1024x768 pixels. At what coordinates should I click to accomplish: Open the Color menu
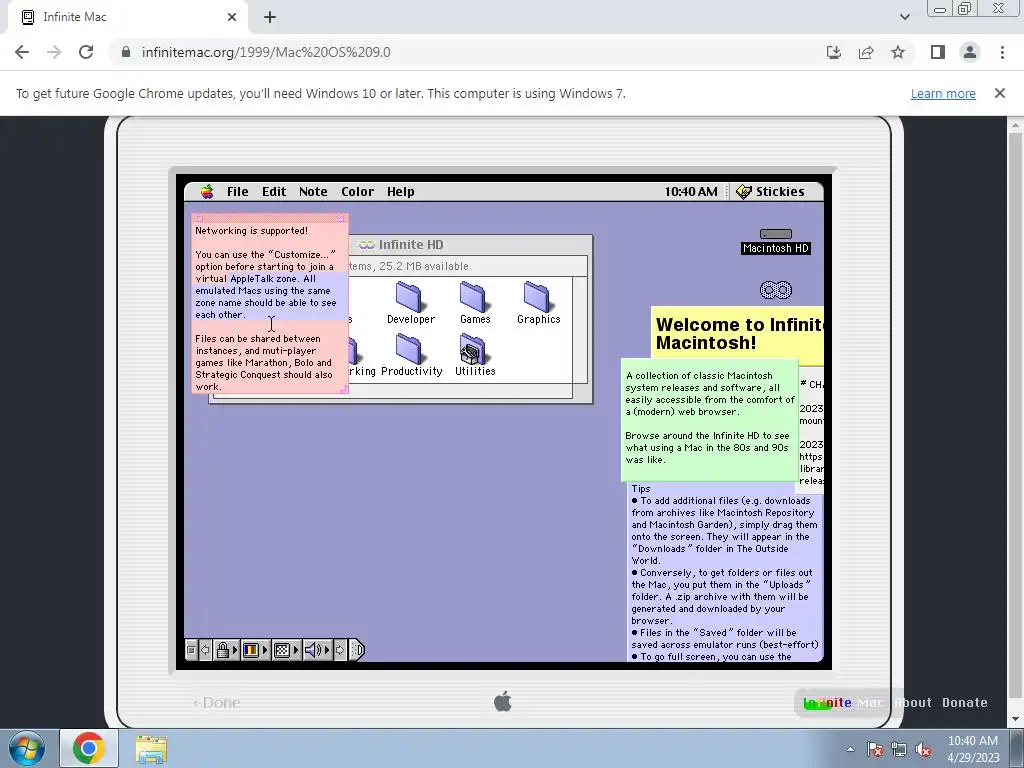(x=357, y=191)
